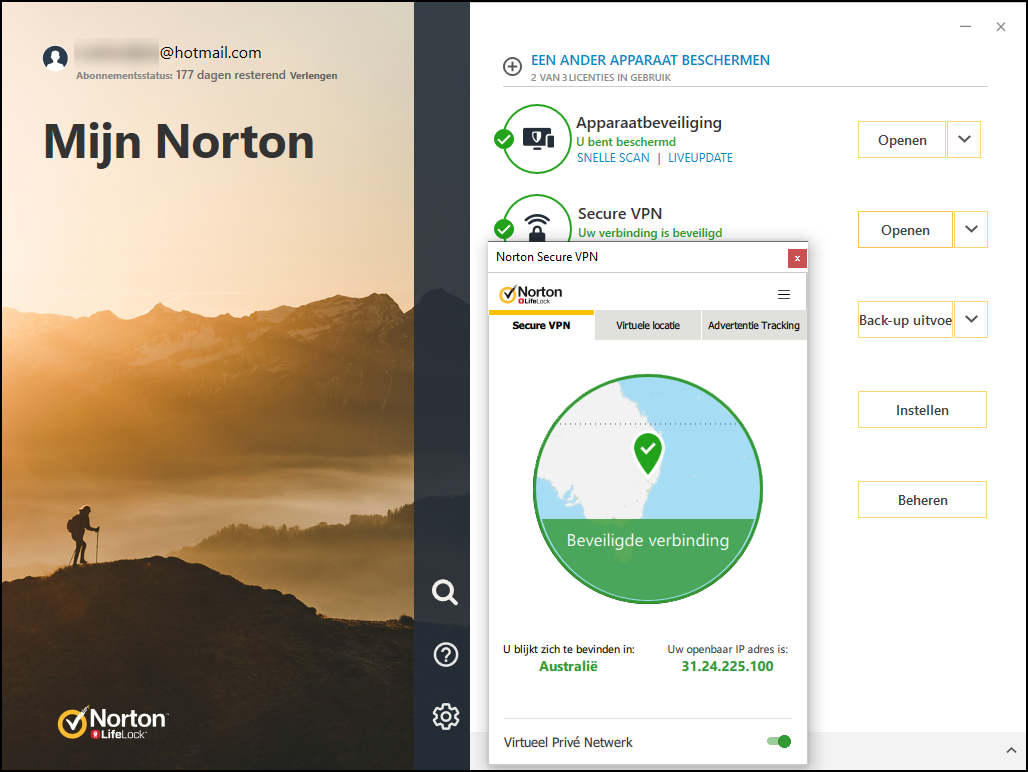This screenshot has width=1028, height=772.
Task: Select the Advertentie Tracking tab
Action: (753, 326)
